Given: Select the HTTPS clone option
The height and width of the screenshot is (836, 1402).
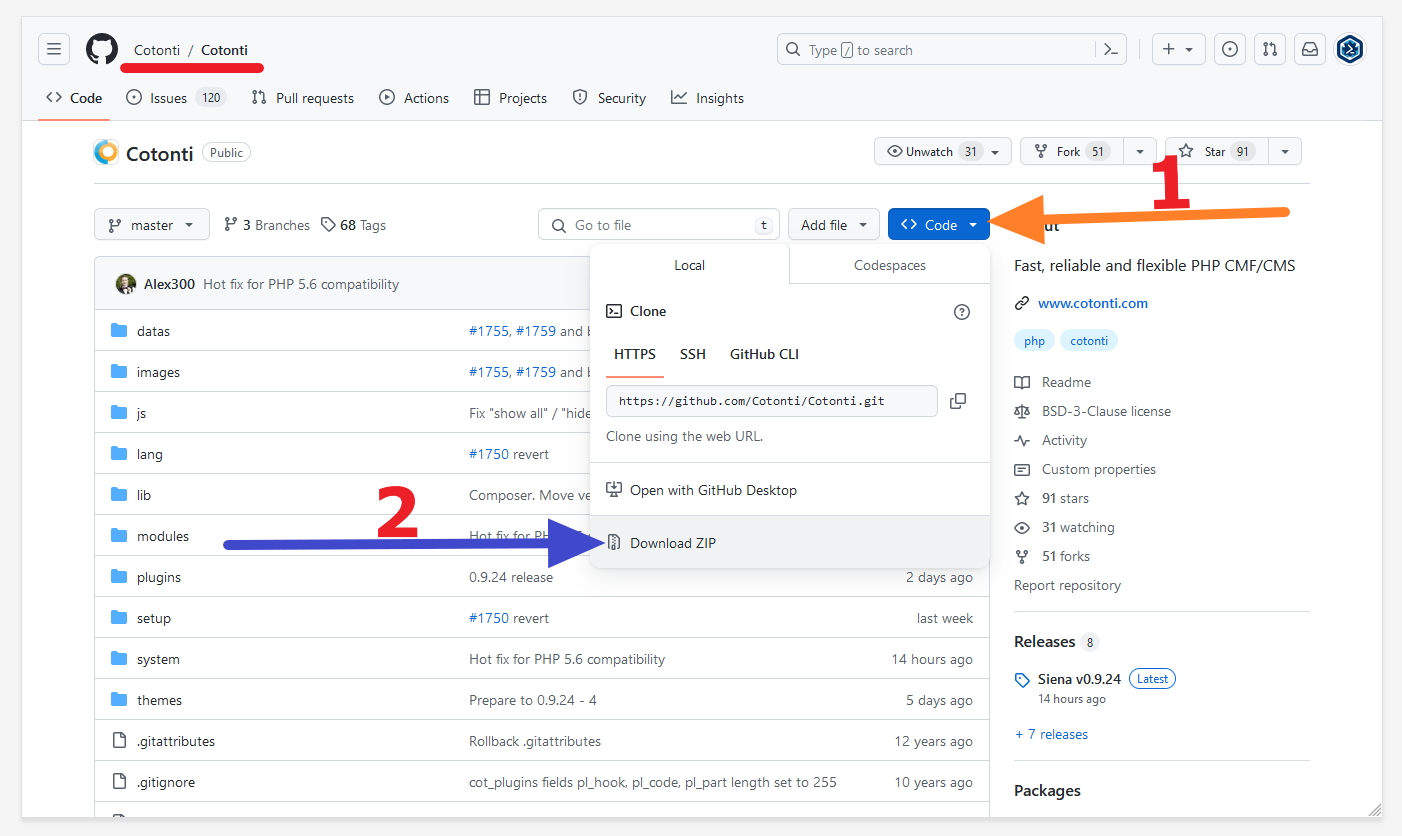Looking at the screenshot, I should coord(635,354).
